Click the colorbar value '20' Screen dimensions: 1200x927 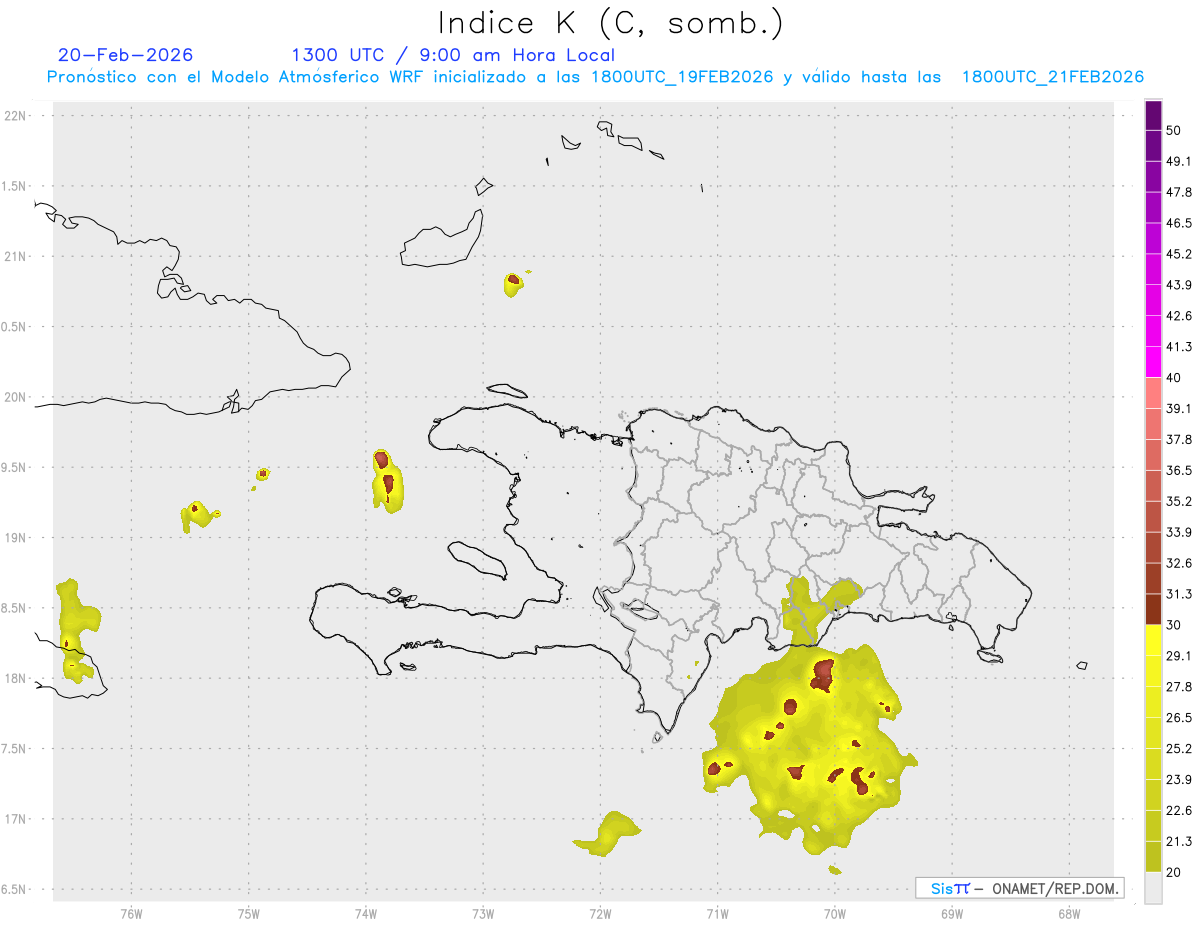coord(1174,872)
